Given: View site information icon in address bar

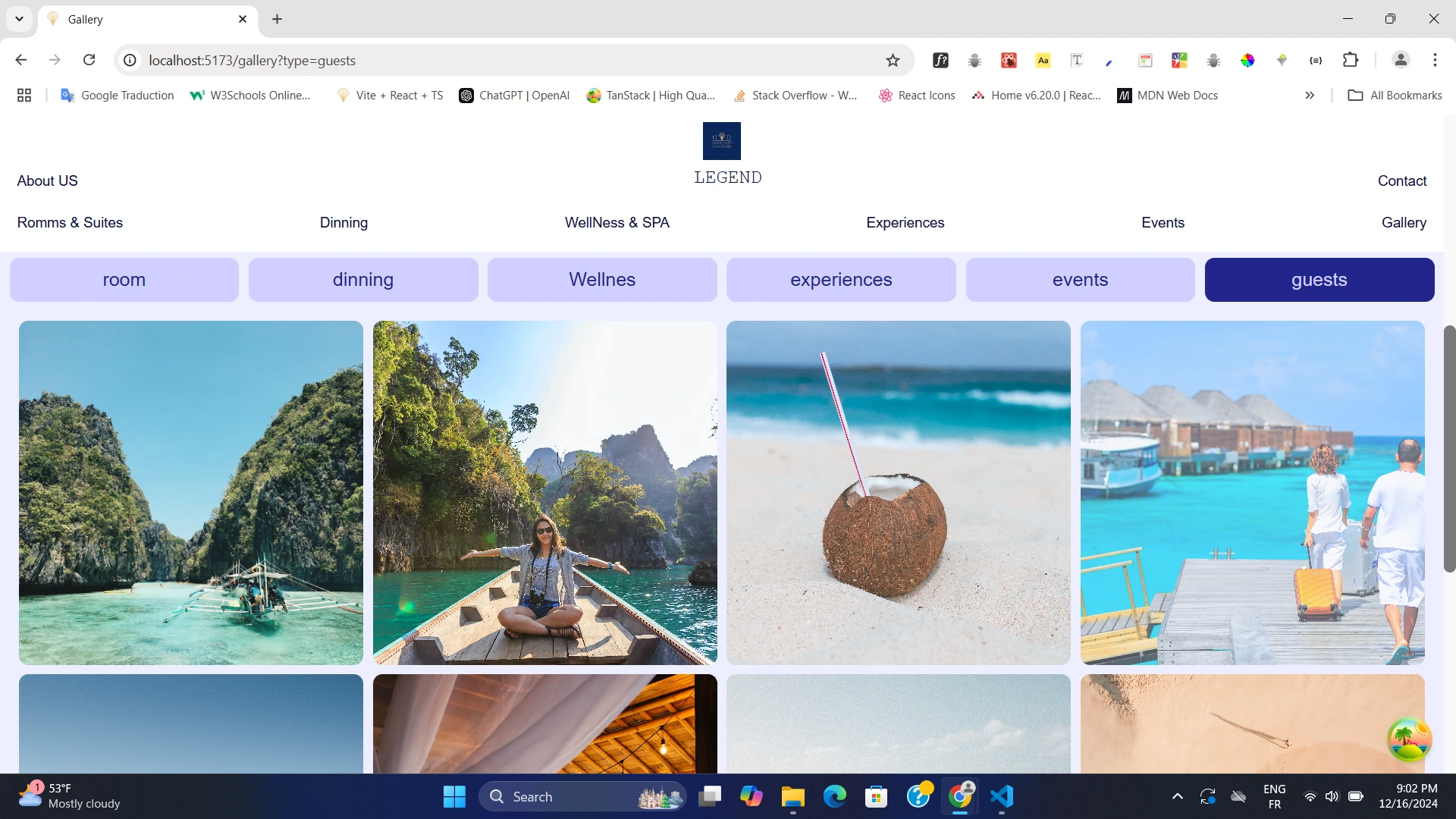Looking at the screenshot, I should [130, 61].
